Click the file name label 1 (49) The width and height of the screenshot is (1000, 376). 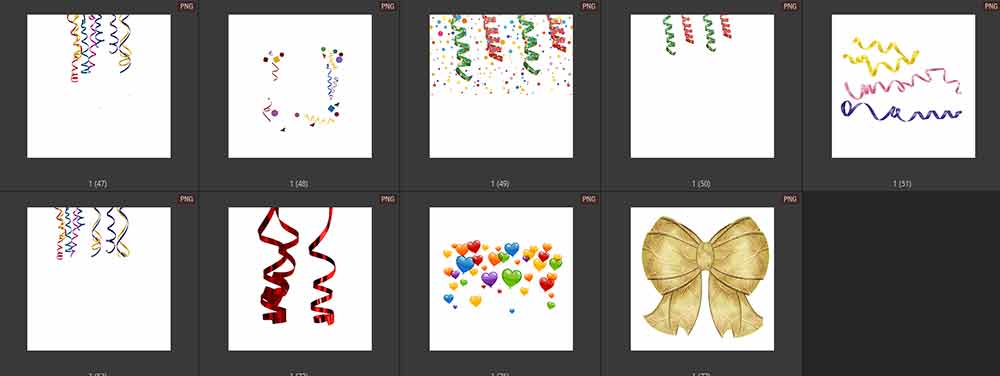pos(500,184)
